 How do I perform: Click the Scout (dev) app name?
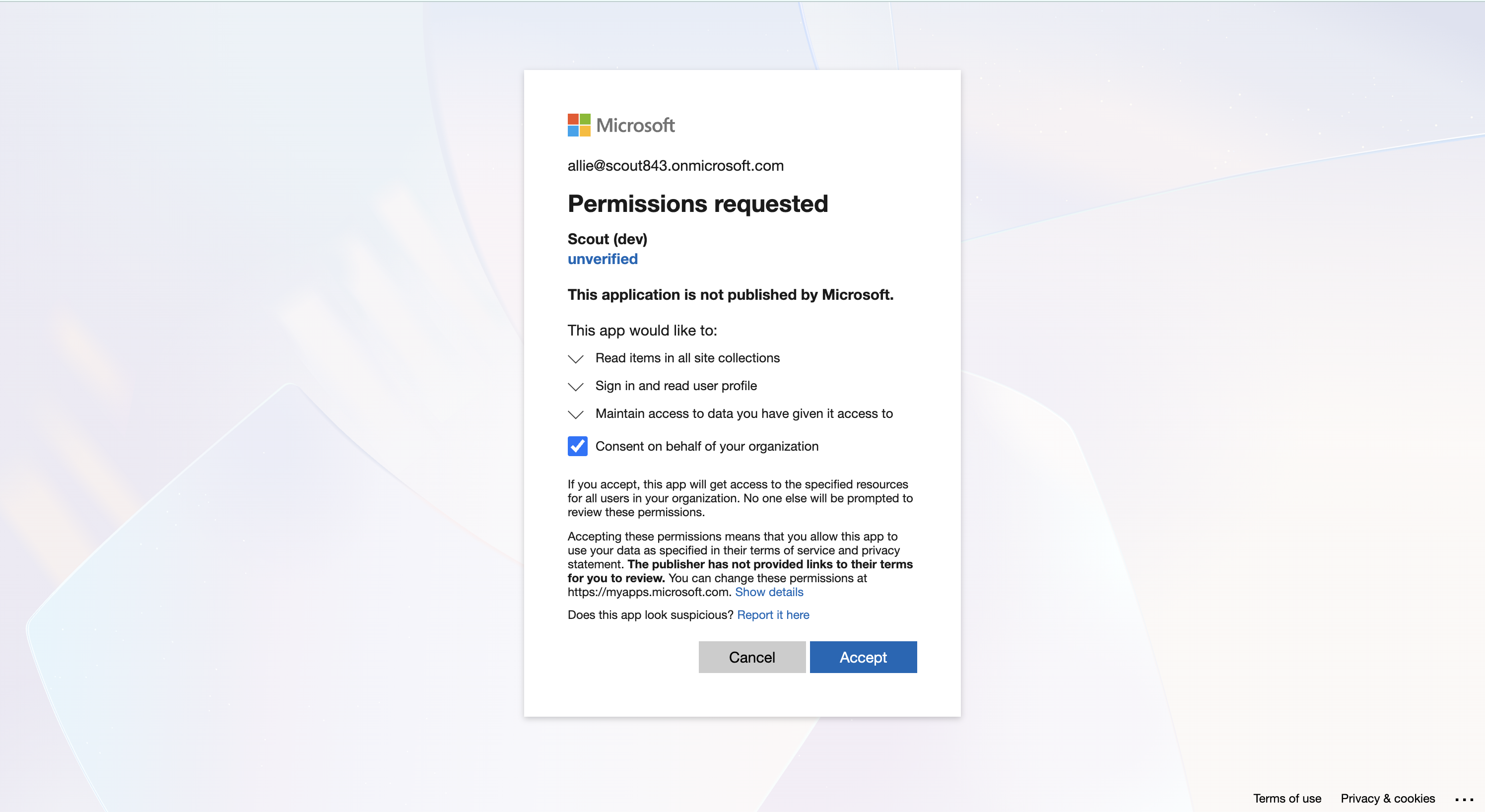pyautogui.click(x=607, y=239)
